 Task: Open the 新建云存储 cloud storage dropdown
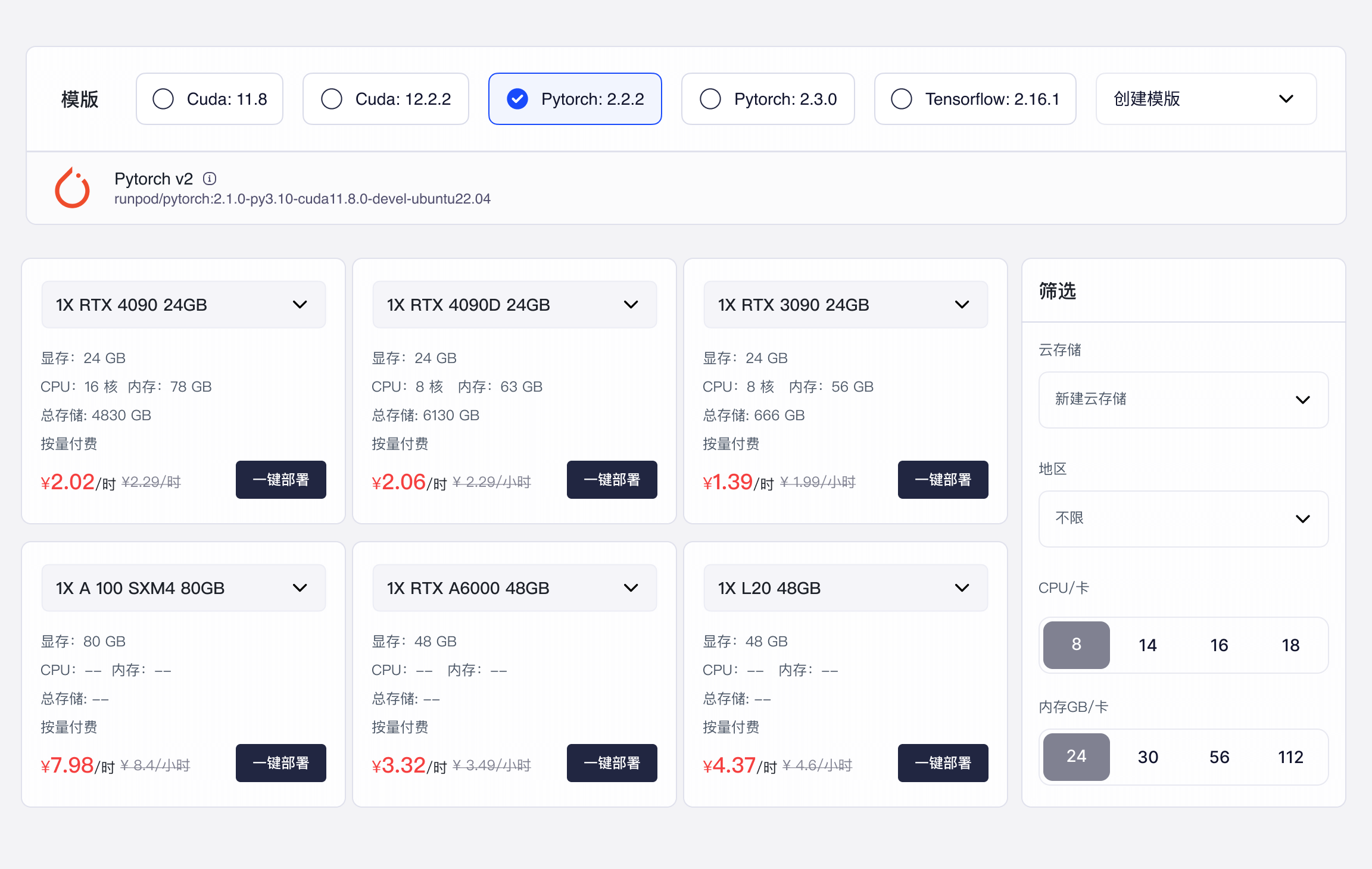point(1184,399)
